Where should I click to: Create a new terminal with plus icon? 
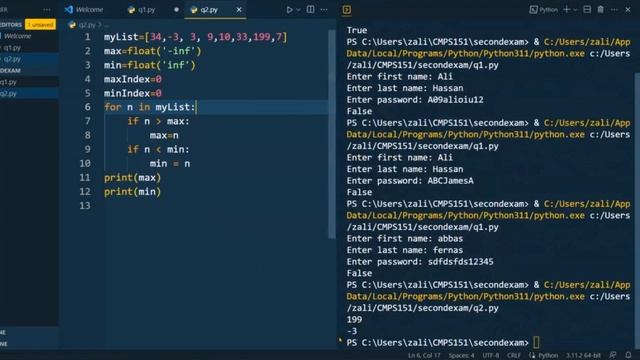pyautogui.click(x=567, y=9)
